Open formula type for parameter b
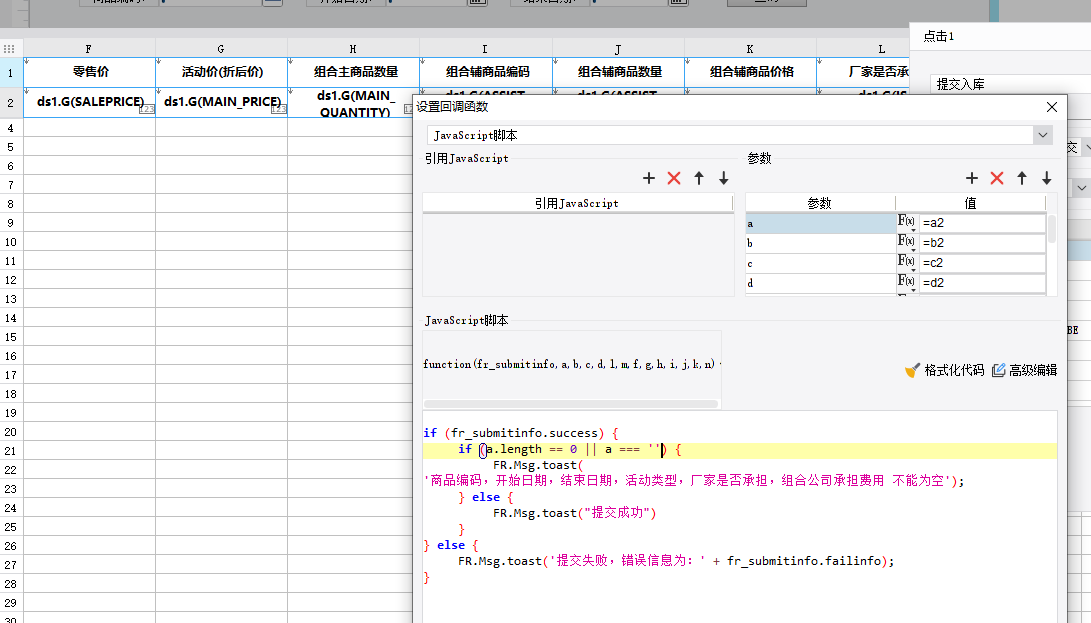The height and width of the screenshot is (623, 1091). 906,242
